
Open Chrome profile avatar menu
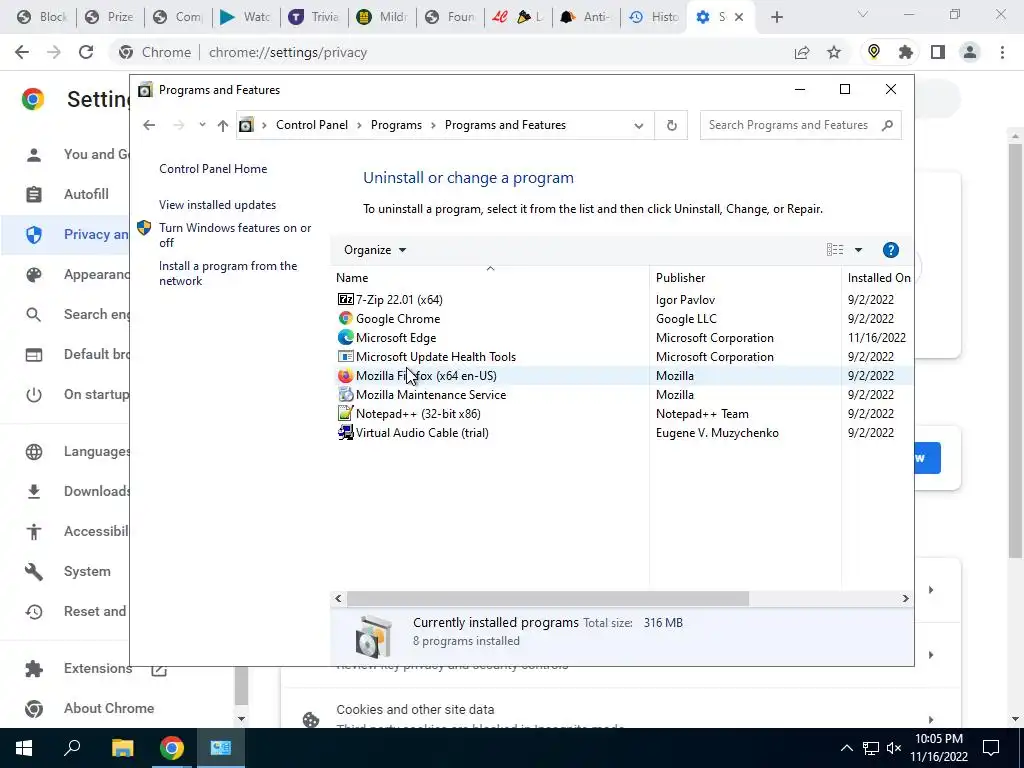tap(970, 52)
